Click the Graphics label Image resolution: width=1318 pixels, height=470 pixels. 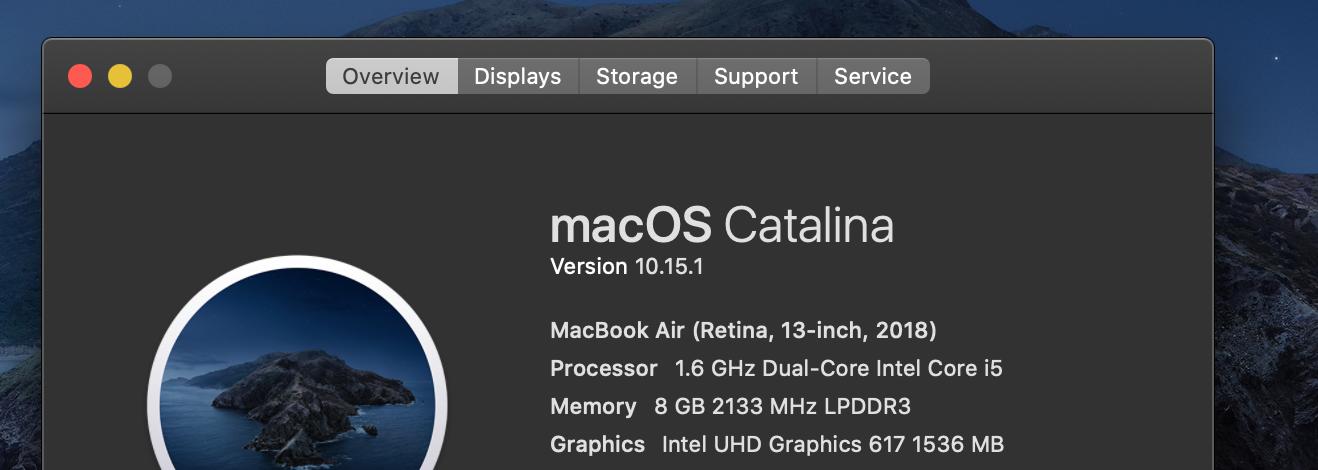(x=597, y=444)
